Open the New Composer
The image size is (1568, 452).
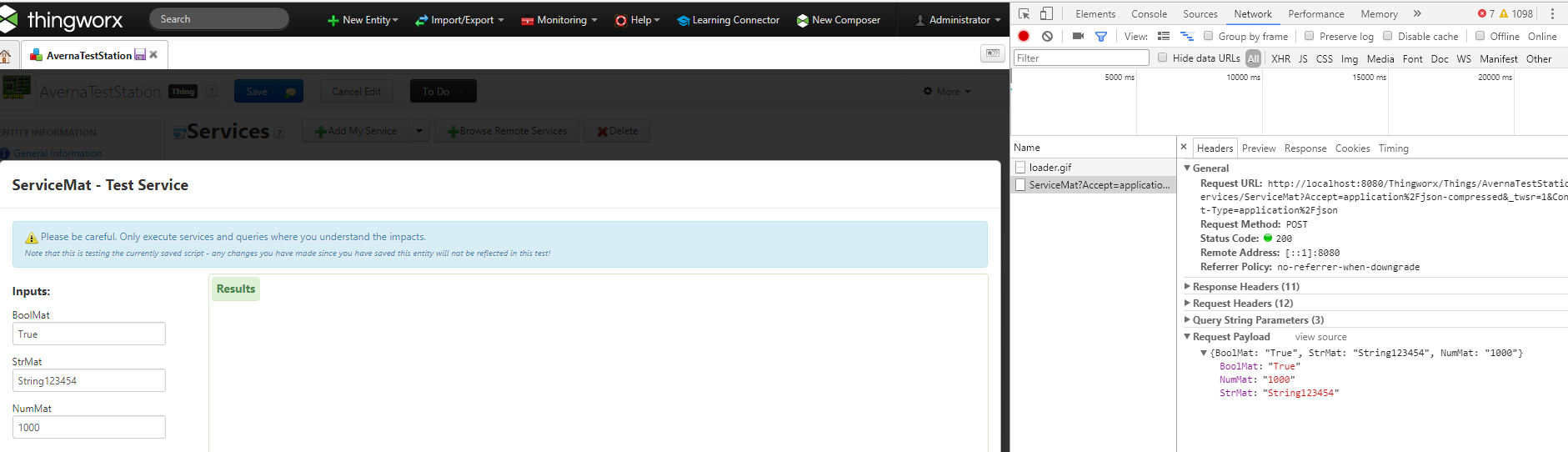[x=839, y=20]
